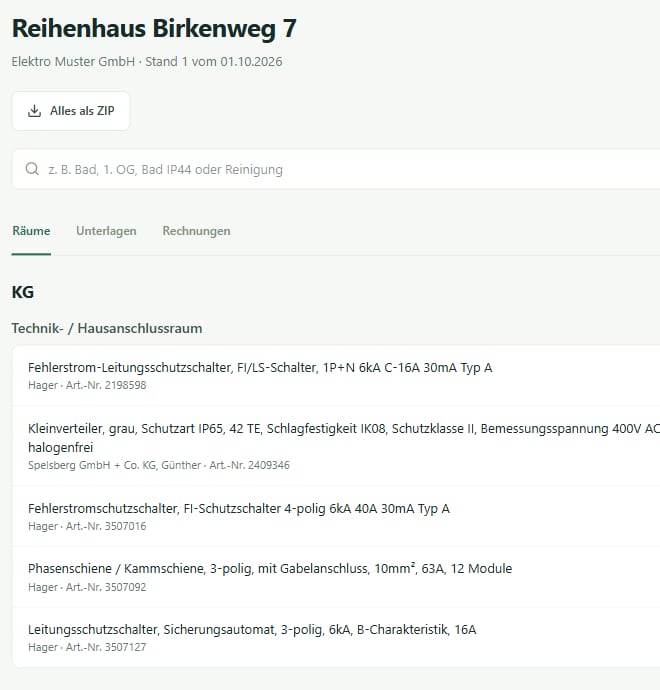Click Hager Art.-Nr. 3507092
This screenshot has height=690, width=660.
click(x=87, y=587)
